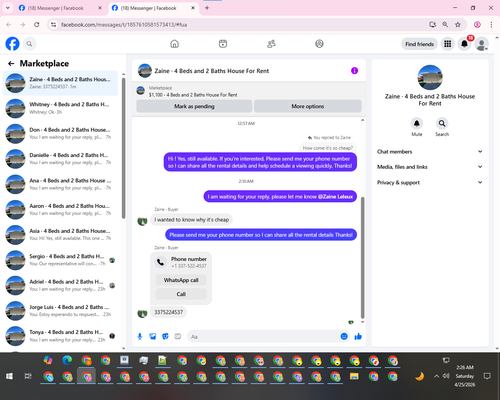Open the Friends icon in top navigation
500x400 pixels.
pos(271,44)
